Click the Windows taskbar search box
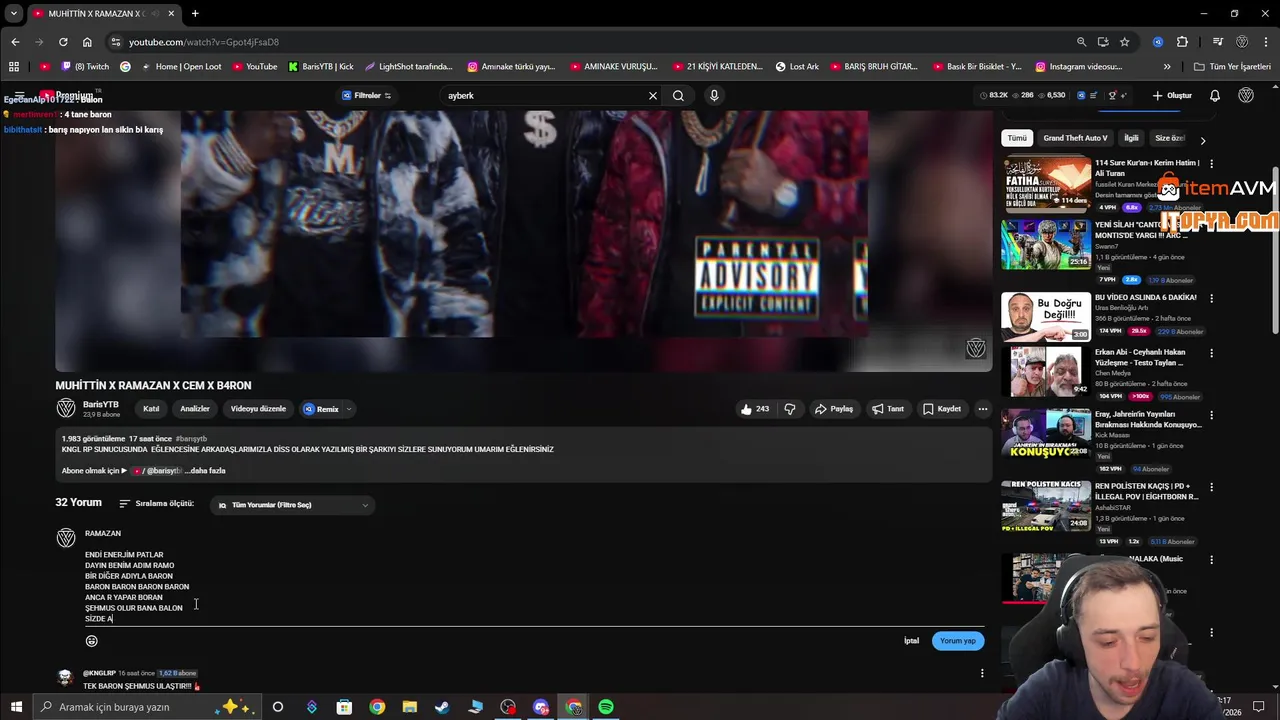 [146, 707]
